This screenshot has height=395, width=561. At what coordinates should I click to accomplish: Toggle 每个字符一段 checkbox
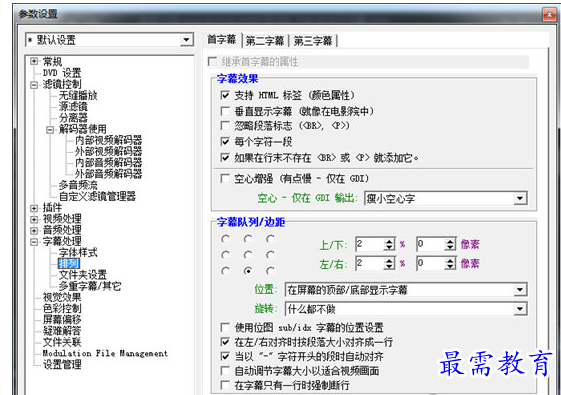click(x=225, y=142)
